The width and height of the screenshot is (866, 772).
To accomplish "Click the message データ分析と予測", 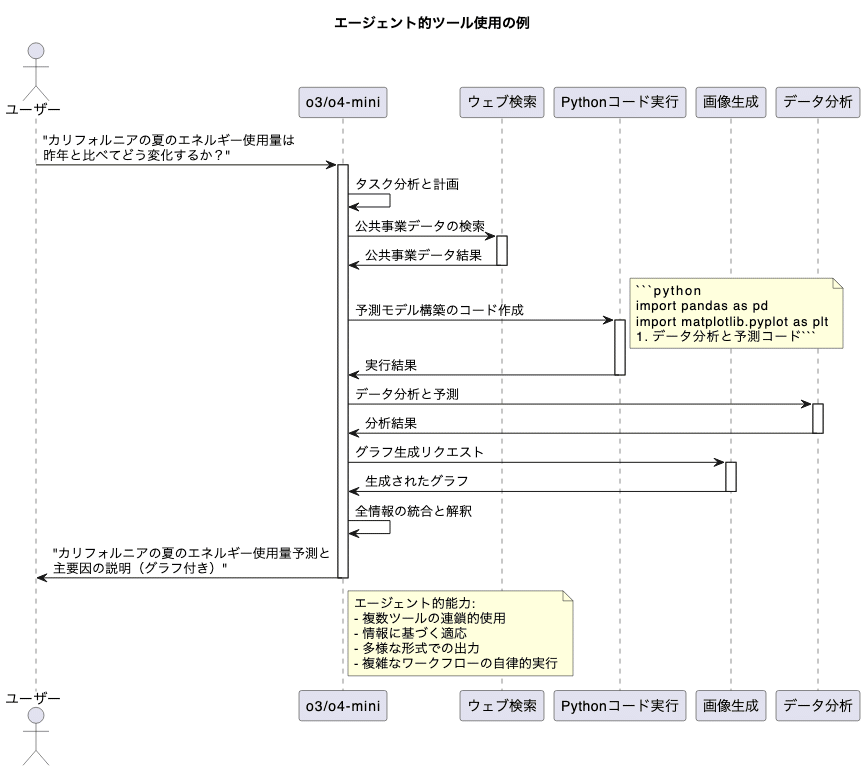I will [x=407, y=394].
